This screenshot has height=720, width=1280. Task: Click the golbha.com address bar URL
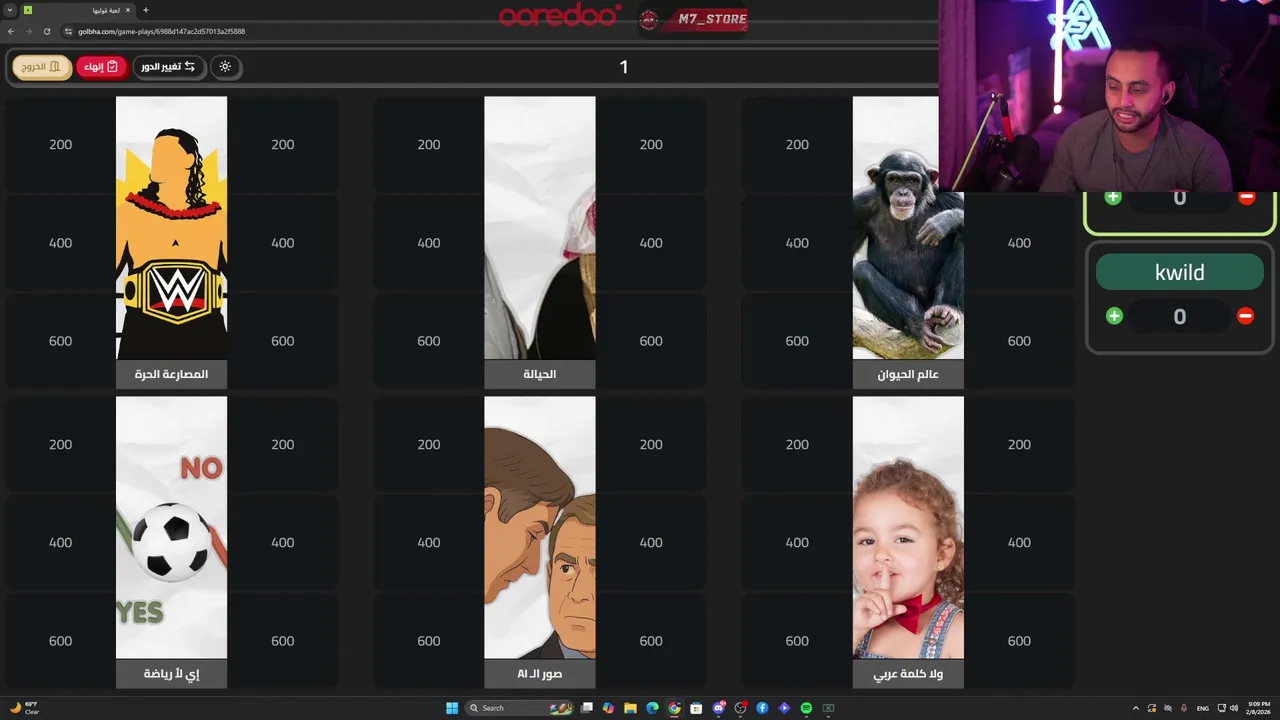click(161, 31)
